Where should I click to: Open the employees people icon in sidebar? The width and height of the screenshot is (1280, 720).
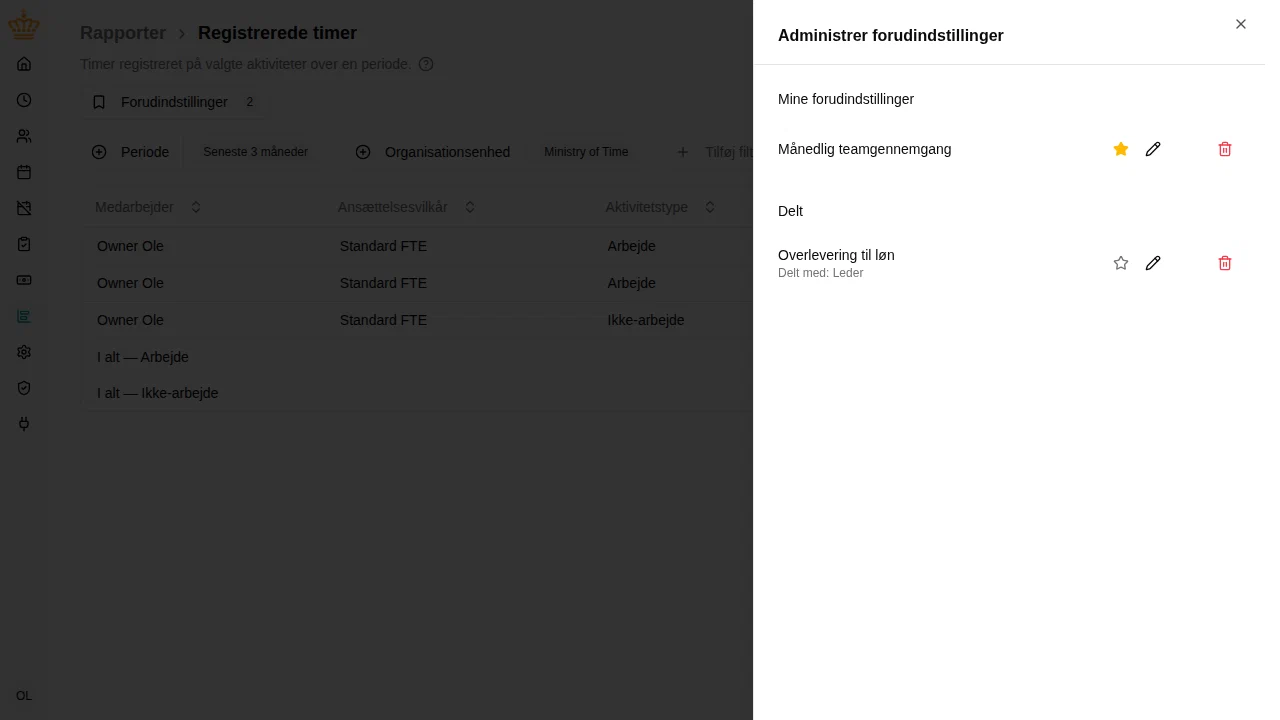pos(24,136)
